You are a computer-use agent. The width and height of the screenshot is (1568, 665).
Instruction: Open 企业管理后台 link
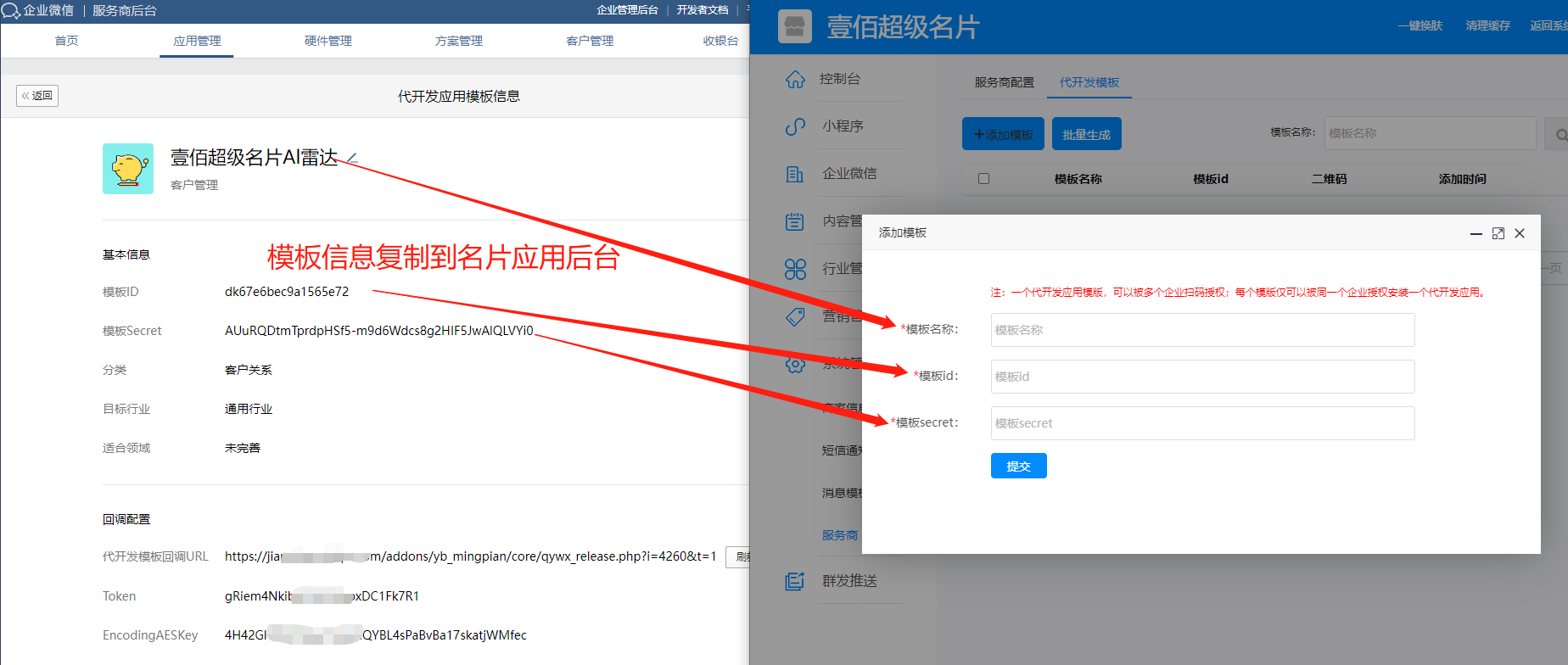tap(627, 10)
